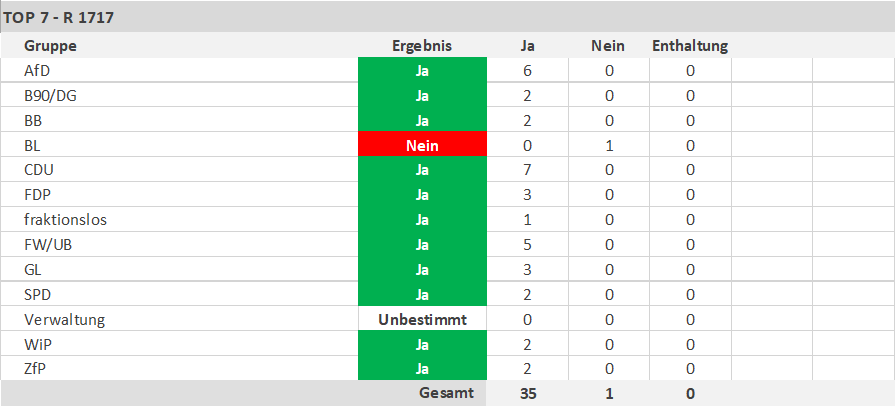Click the Nein count 1 for BL
896x407 pixels.
click(x=609, y=145)
